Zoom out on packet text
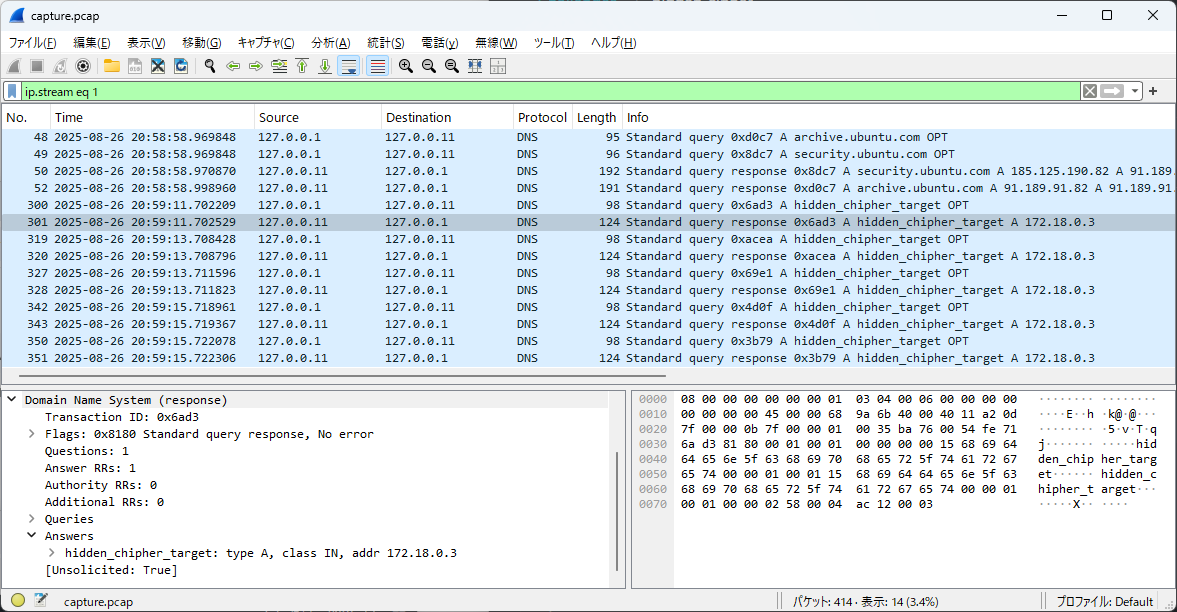1177x612 pixels. 429,66
